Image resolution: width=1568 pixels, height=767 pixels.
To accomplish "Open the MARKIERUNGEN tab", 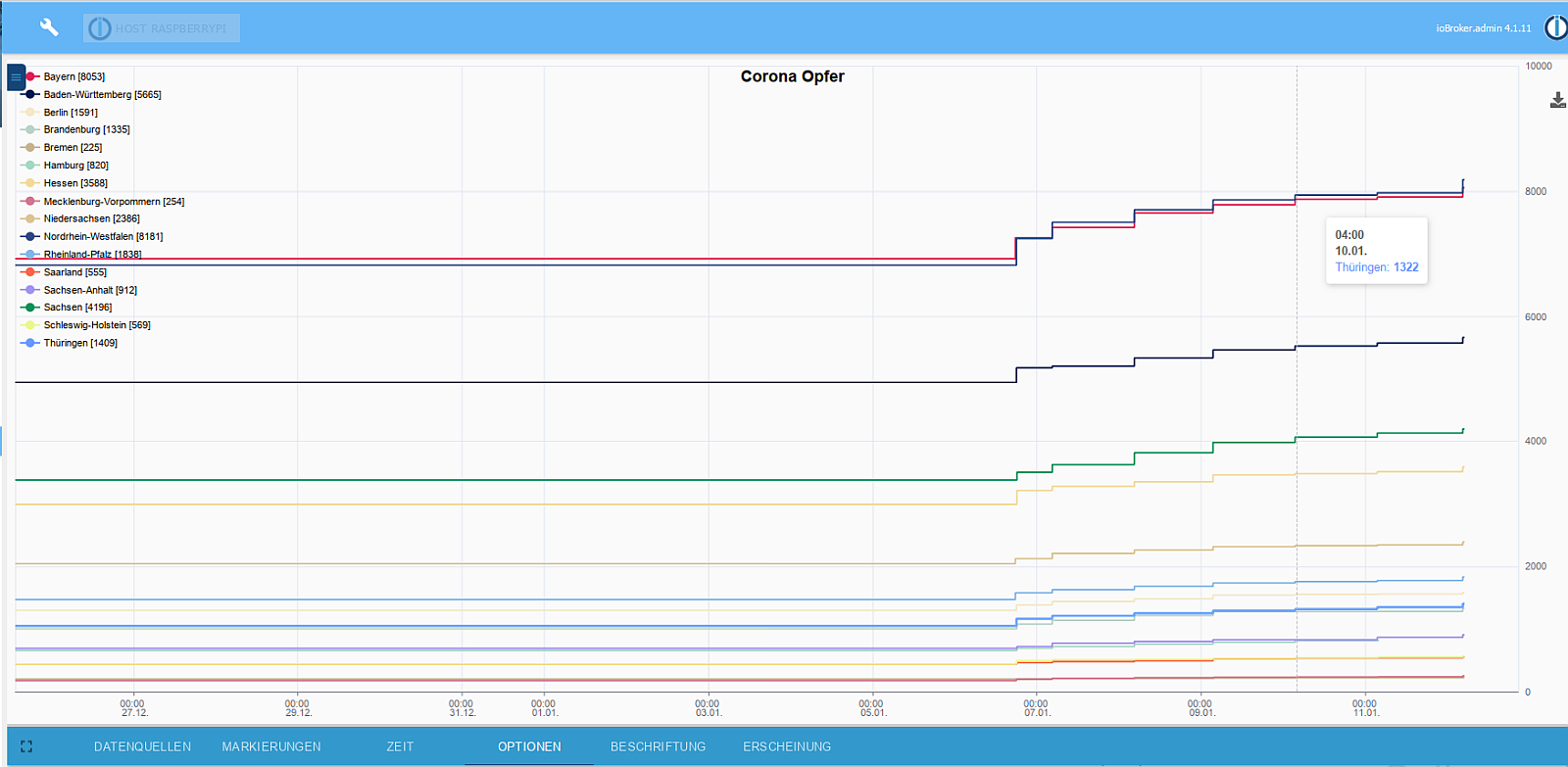I will [x=271, y=746].
